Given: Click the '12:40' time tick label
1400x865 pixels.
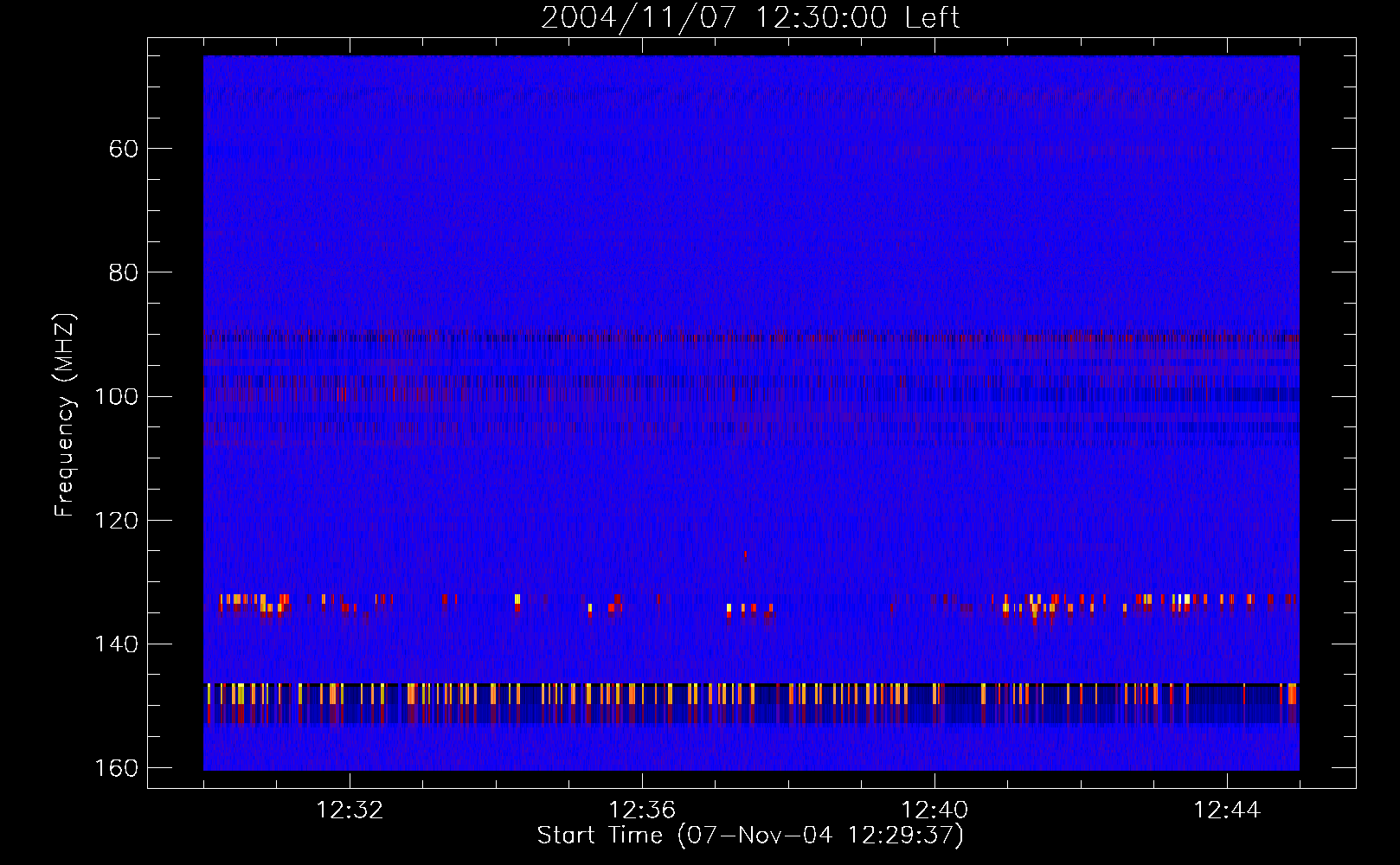Looking at the screenshot, I should tap(934, 811).
